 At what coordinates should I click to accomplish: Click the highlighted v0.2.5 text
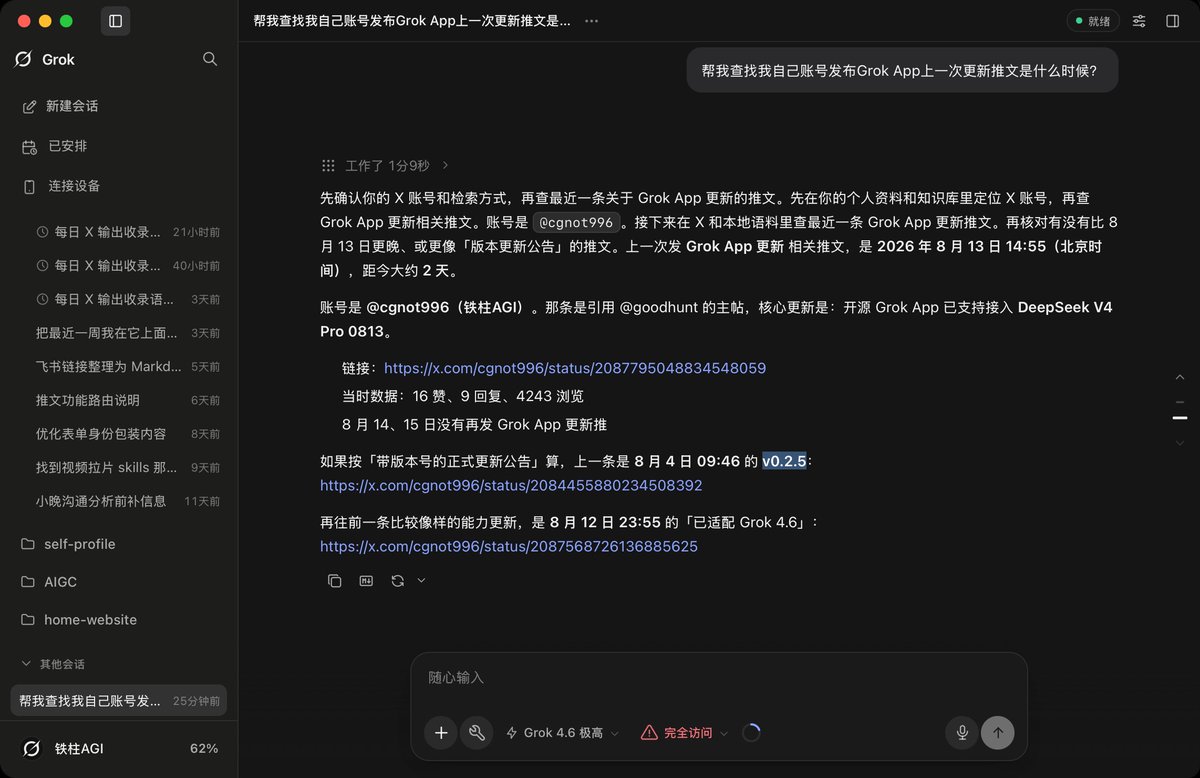tap(784, 461)
